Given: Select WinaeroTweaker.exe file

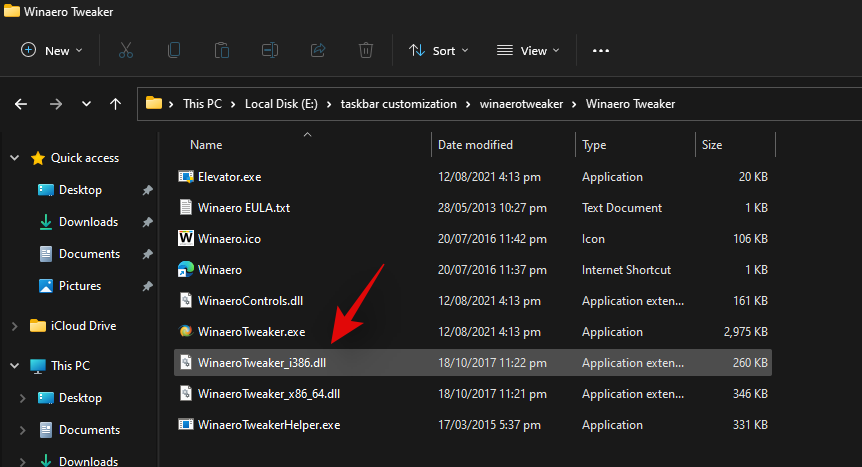Looking at the screenshot, I should coord(251,331).
